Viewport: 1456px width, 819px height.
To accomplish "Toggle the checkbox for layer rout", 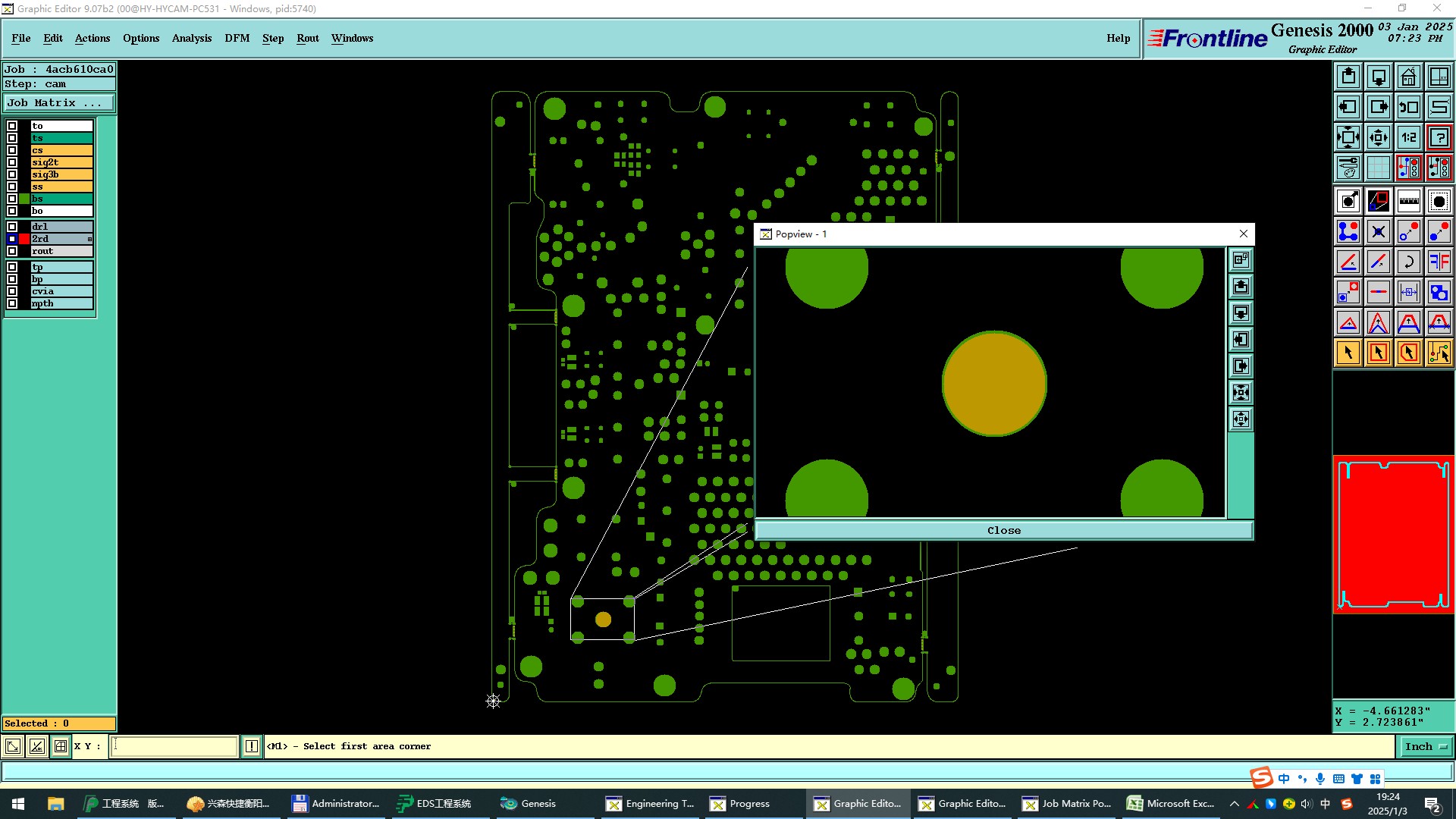I will pos(12,251).
